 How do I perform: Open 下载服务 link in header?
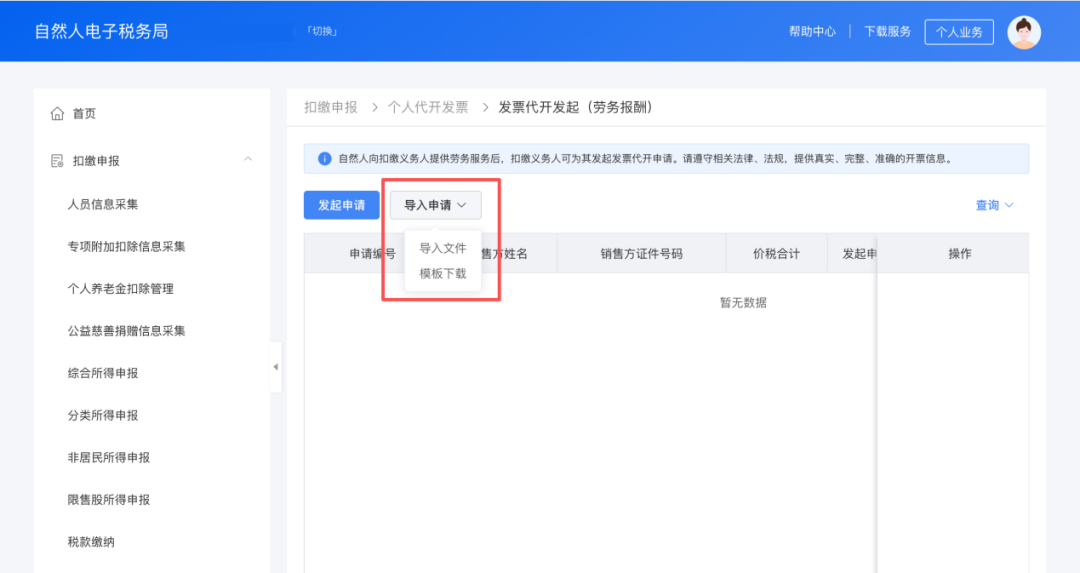[x=887, y=32]
